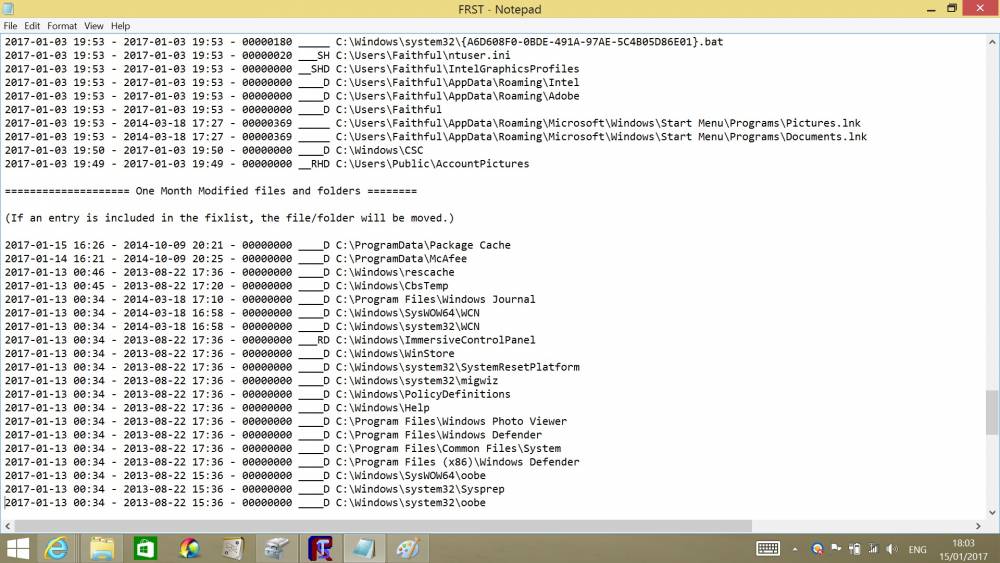Click the fixlist note sentence
The width and height of the screenshot is (1000, 563).
pos(230,218)
